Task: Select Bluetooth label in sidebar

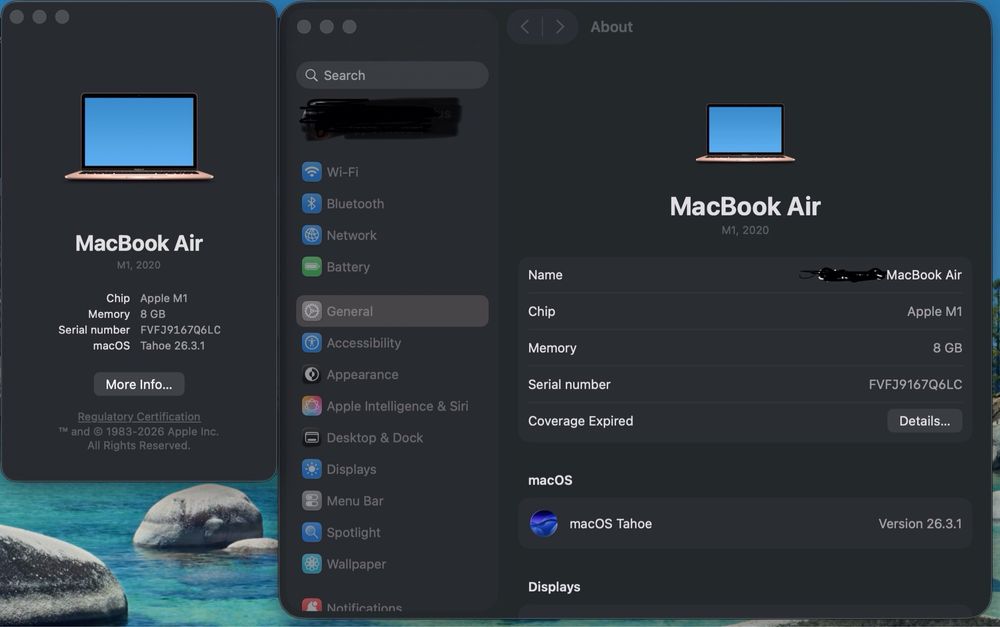Action: [x=355, y=203]
